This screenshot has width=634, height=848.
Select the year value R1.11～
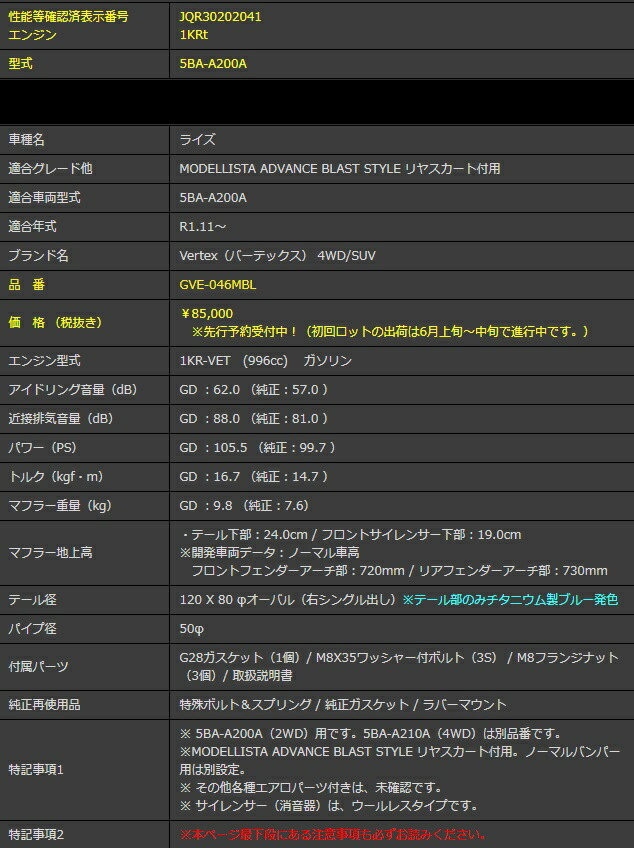pos(202,227)
